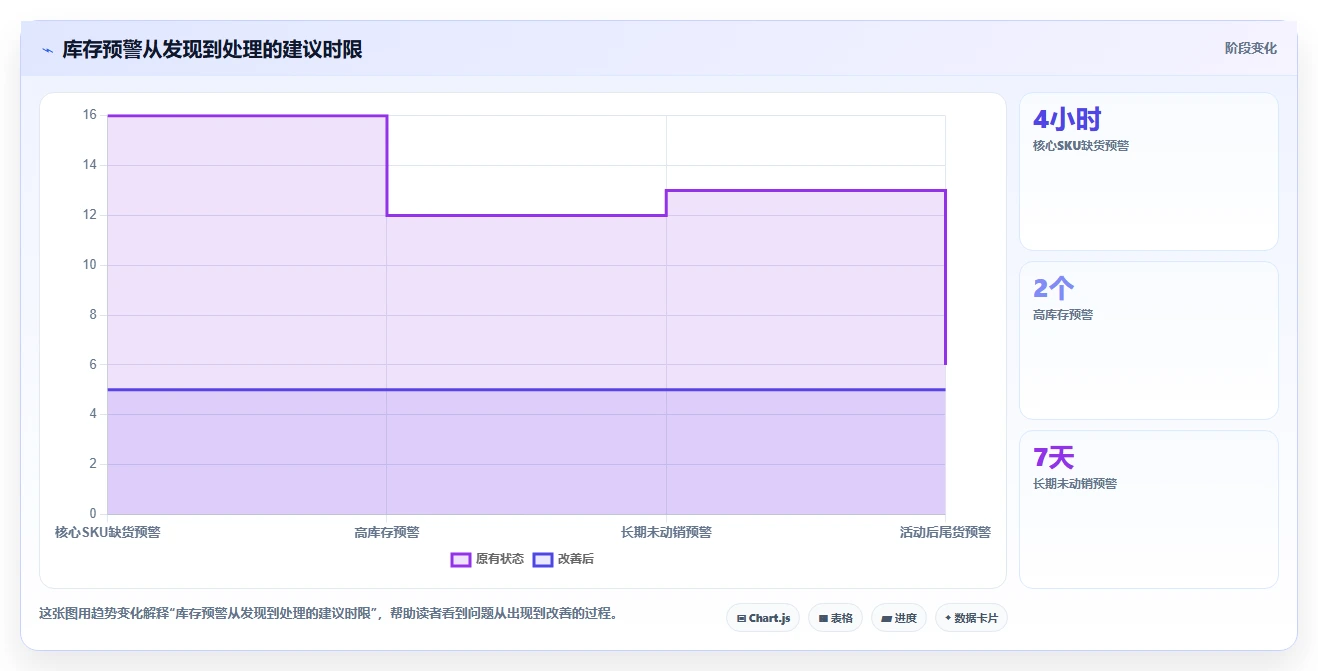Image resolution: width=1318 pixels, height=671 pixels.
Task: Click the y-axis value 6
Action: coord(93,365)
